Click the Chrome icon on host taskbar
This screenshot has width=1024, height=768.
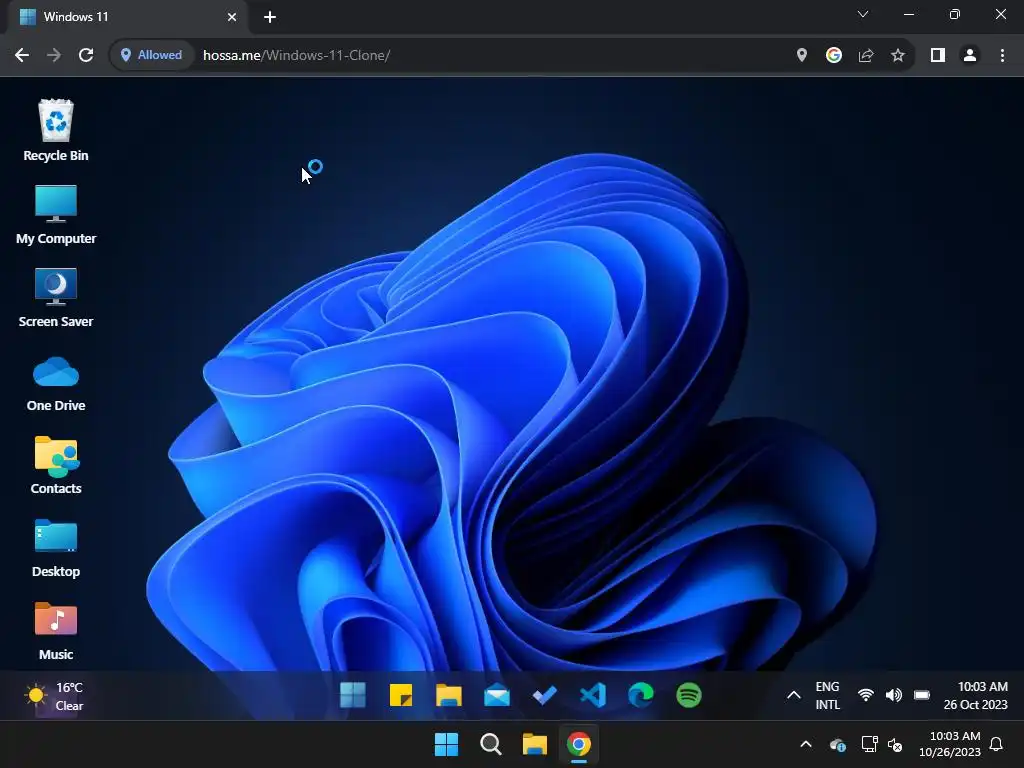click(579, 744)
